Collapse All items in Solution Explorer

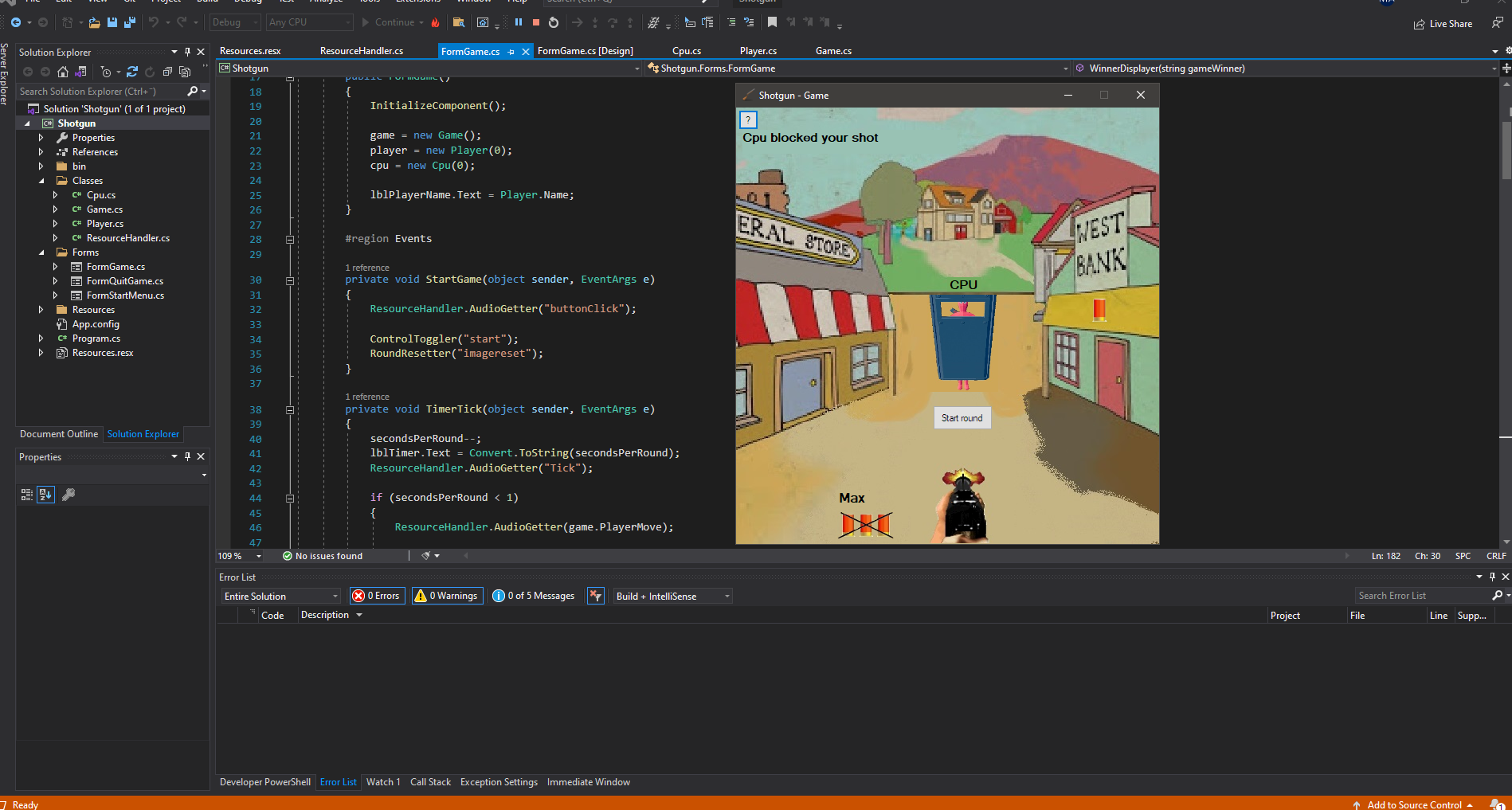[167, 72]
